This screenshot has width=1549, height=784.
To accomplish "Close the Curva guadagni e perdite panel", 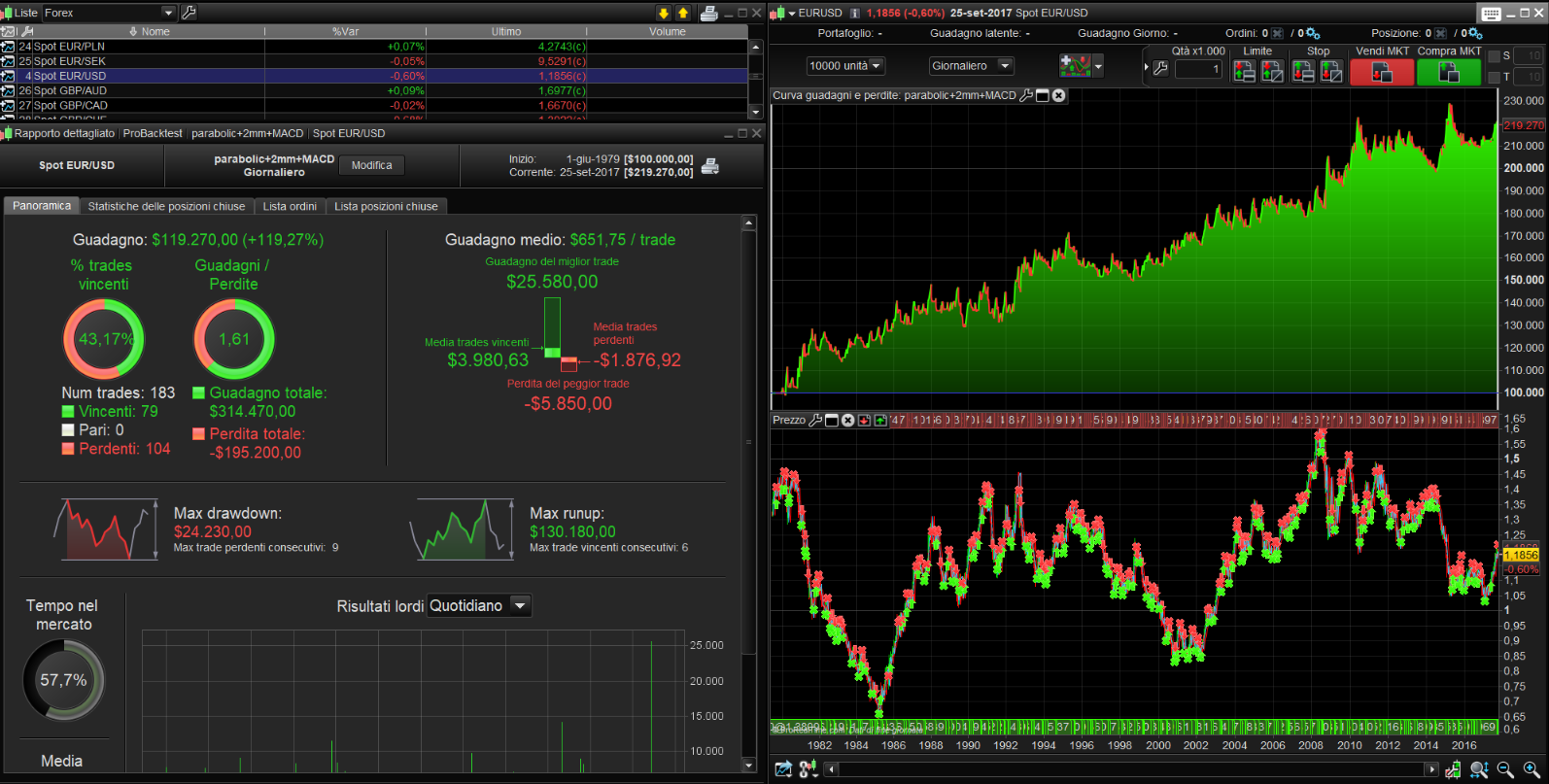I will point(1058,95).
